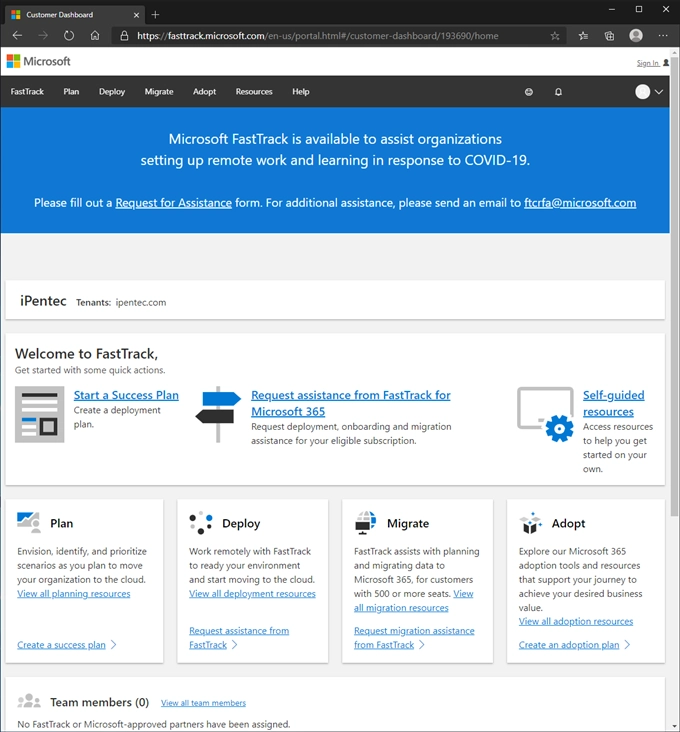Click View all migration resources link

pos(414,601)
